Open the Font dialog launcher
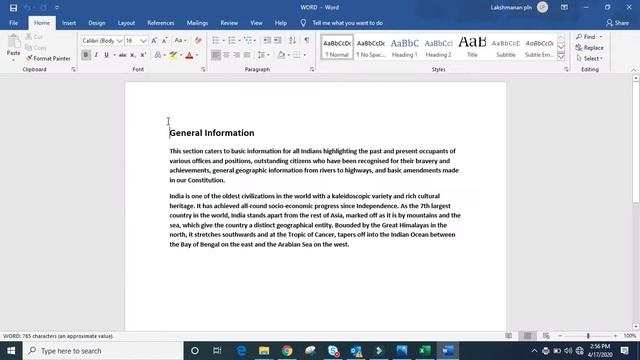 203,70
